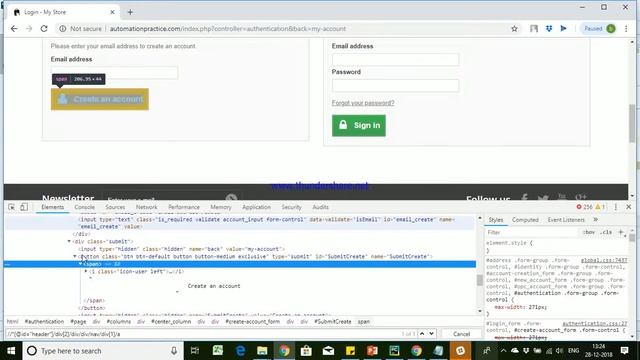Click the Elements panel scrollbar thumb

point(480,280)
